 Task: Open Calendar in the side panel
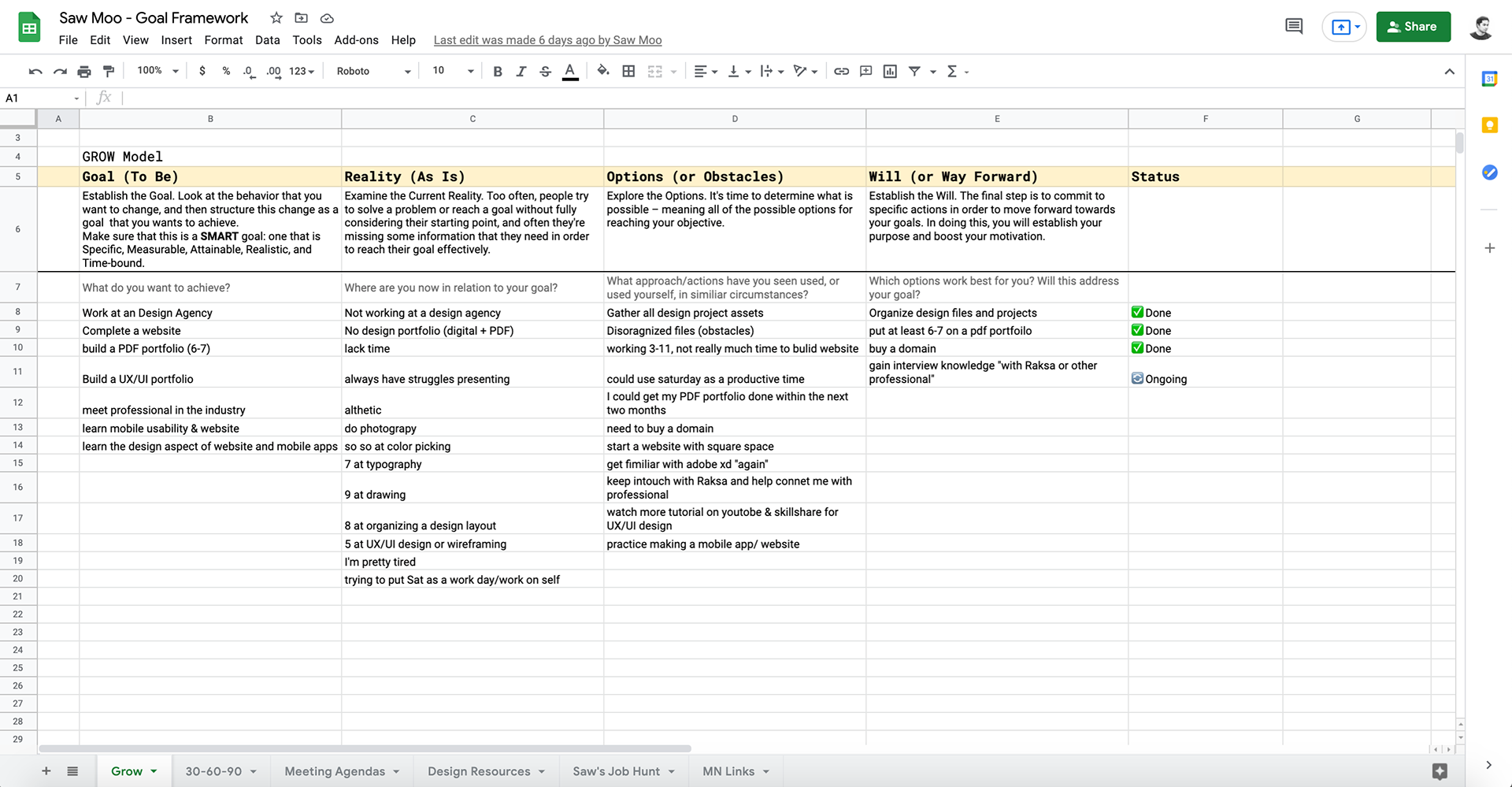click(1489, 79)
